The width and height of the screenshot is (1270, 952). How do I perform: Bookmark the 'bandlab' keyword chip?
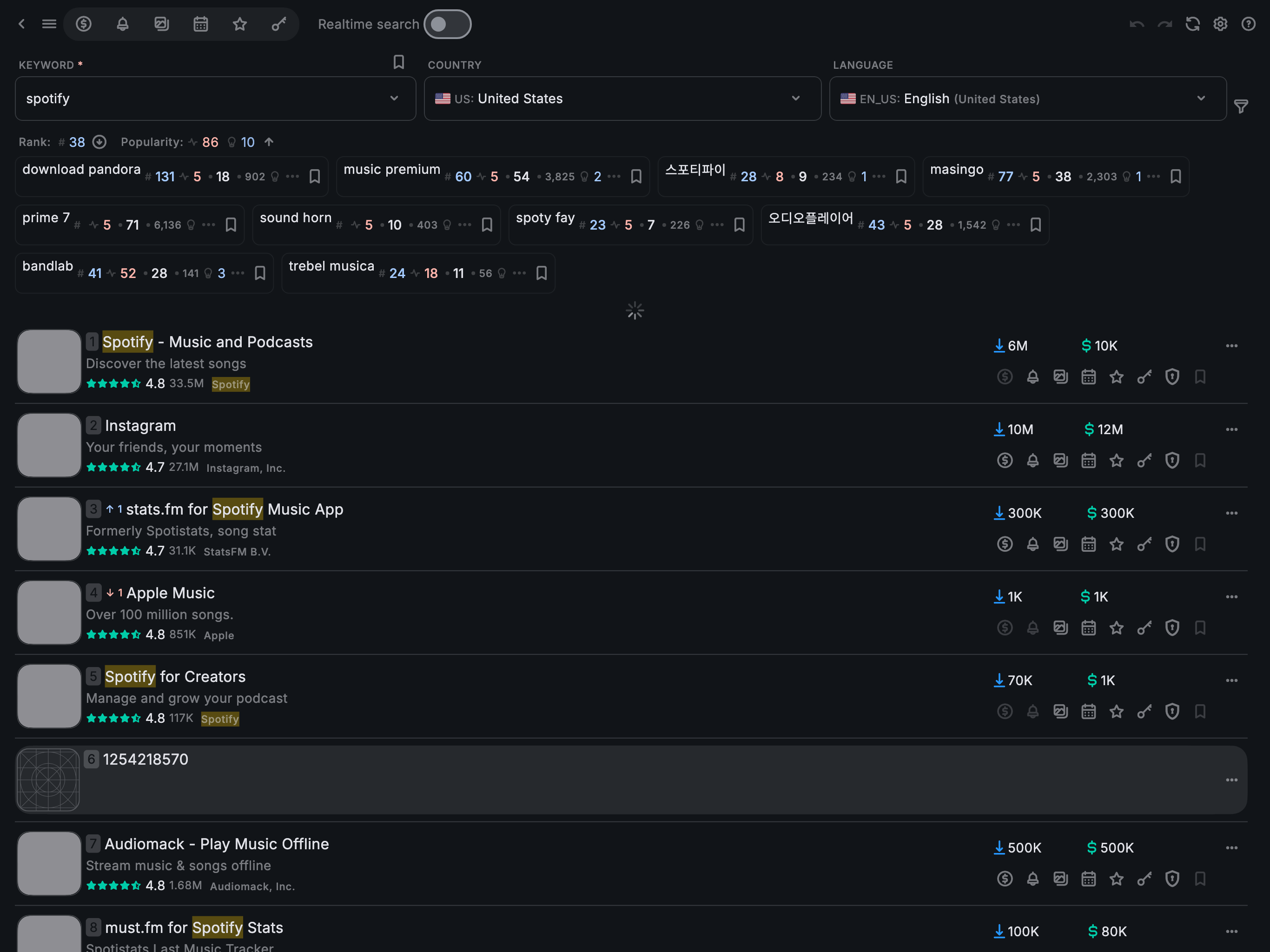pos(260,273)
